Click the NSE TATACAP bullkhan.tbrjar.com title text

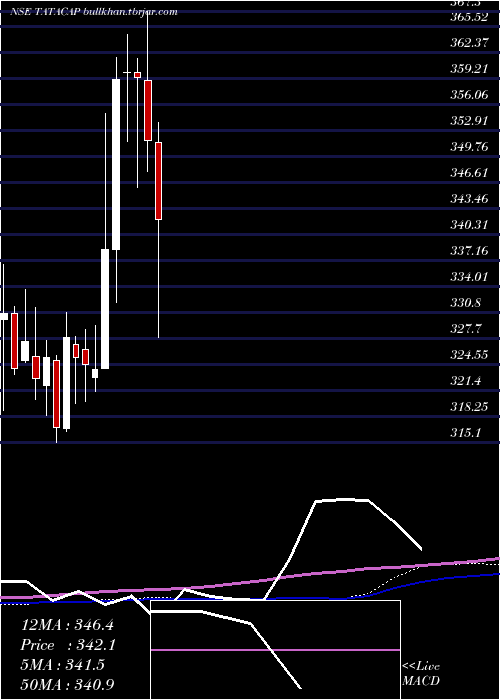pos(94,12)
